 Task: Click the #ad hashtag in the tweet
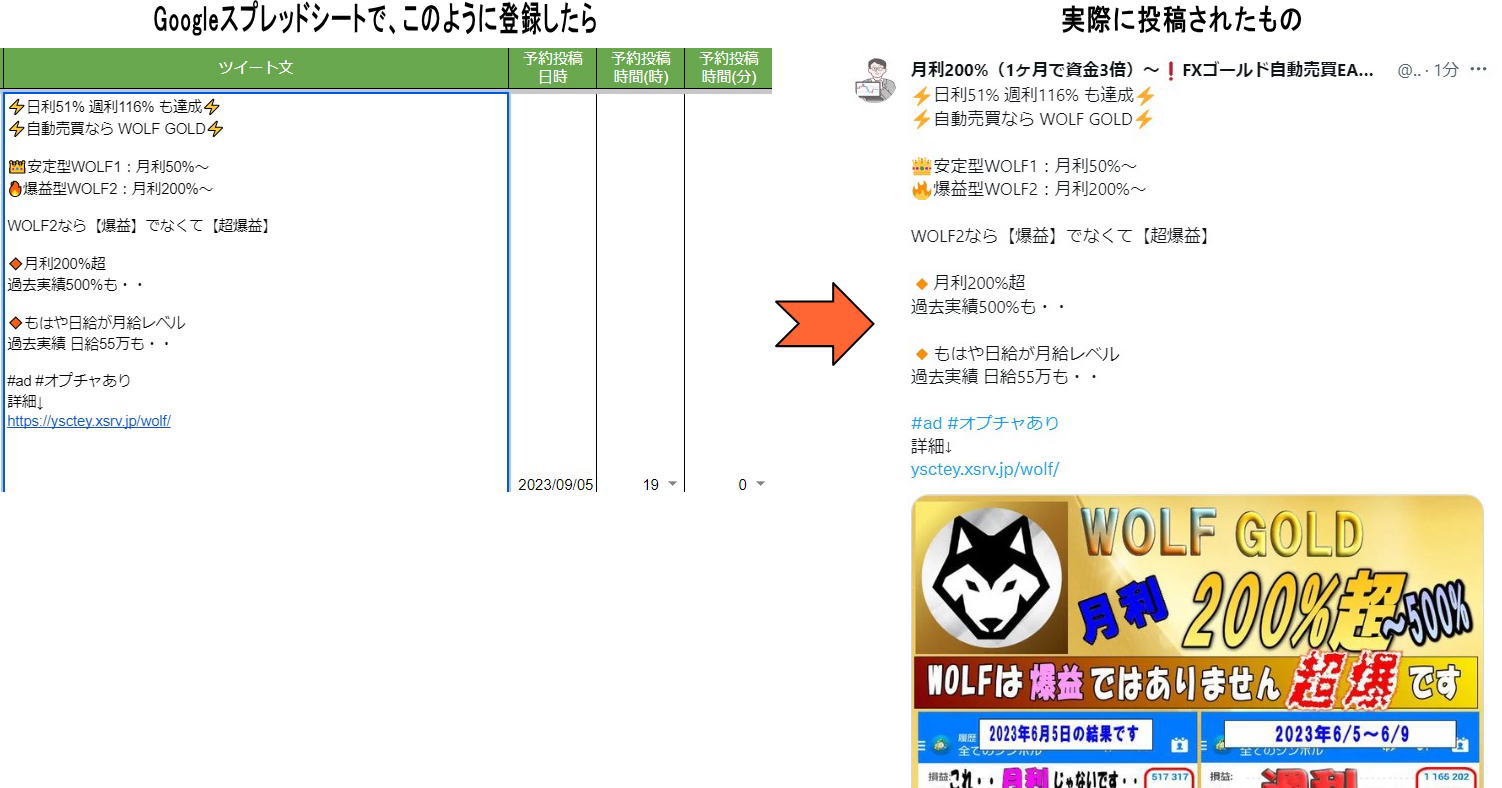click(926, 423)
